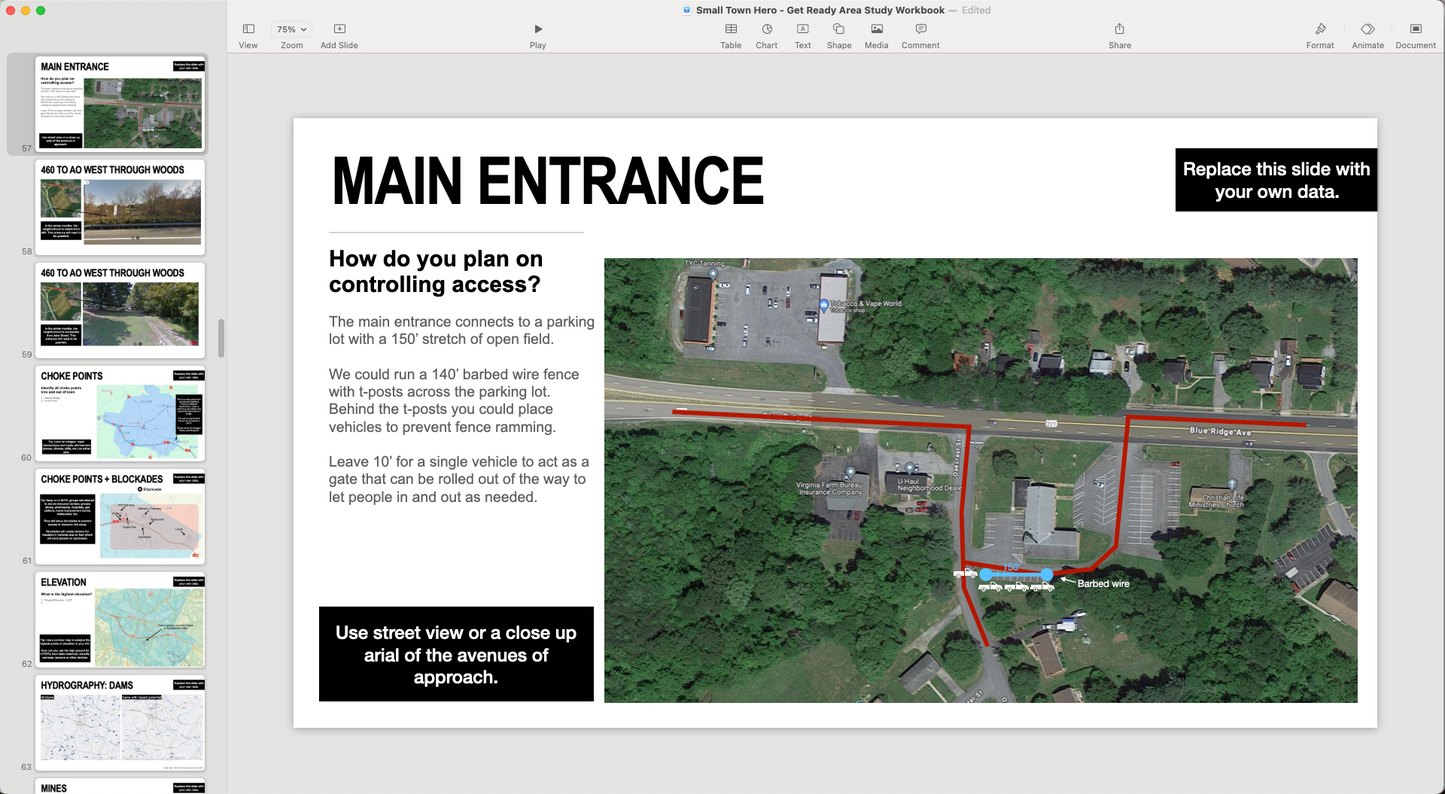Select slide 57 Main Entrance thumbnail
The height and width of the screenshot is (794, 1445).
coord(120,103)
